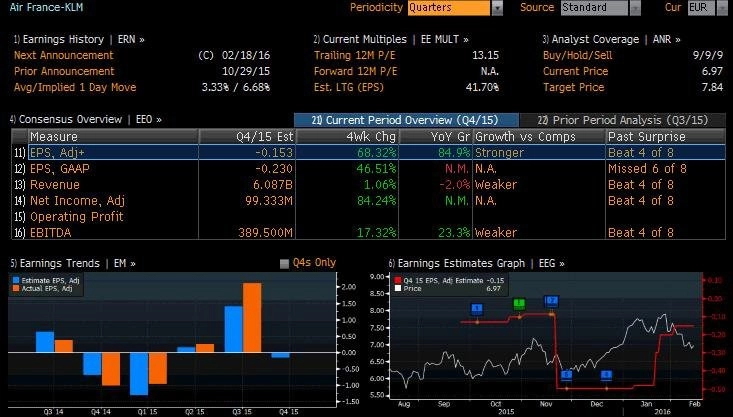Click the 7.84 target price value
This screenshot has width=733, height=417.
coord(712,87)
